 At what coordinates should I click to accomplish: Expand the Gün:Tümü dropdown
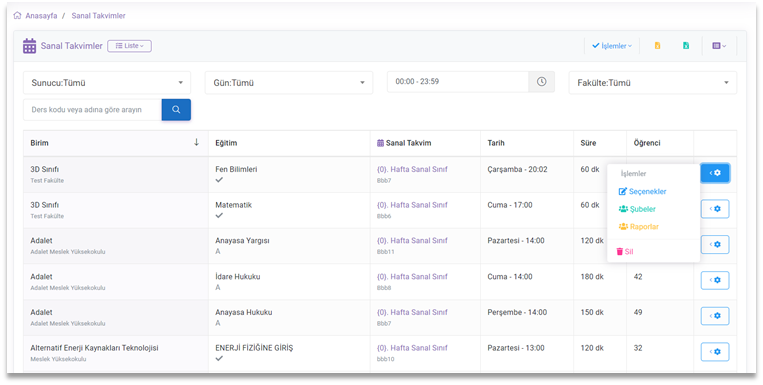[x=289, y=83]
